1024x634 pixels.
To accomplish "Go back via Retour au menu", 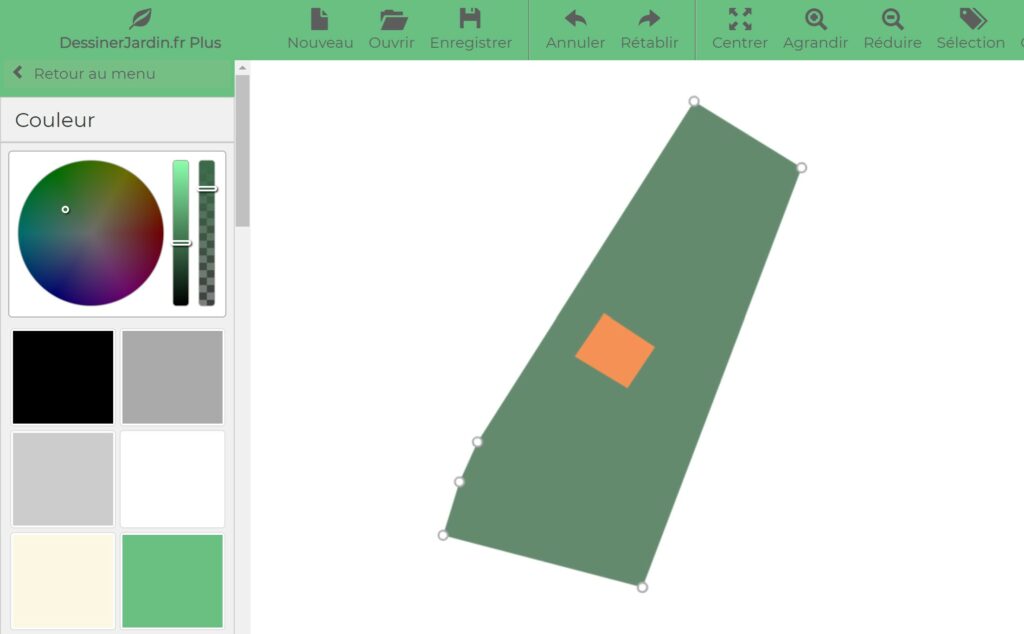I will (x=84, y=74).
